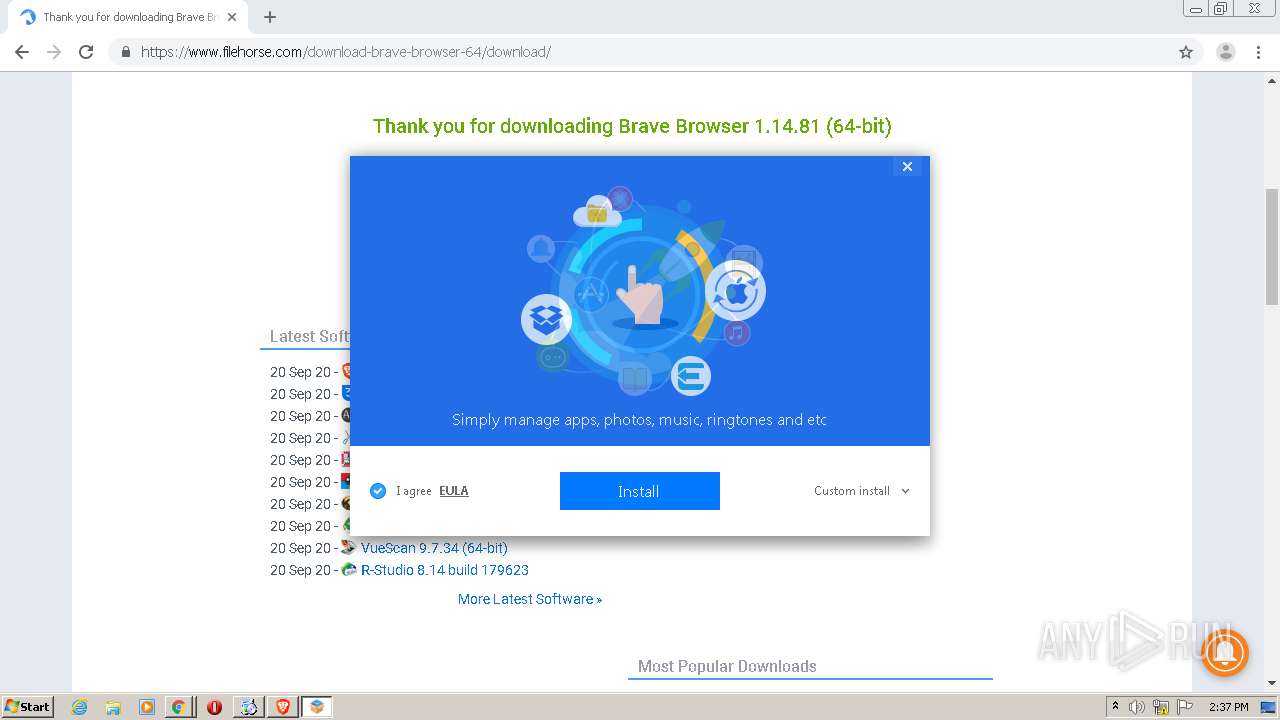Click the 2:37 PM clock
Viewport: 1280px width, 720px height.
1229,707
